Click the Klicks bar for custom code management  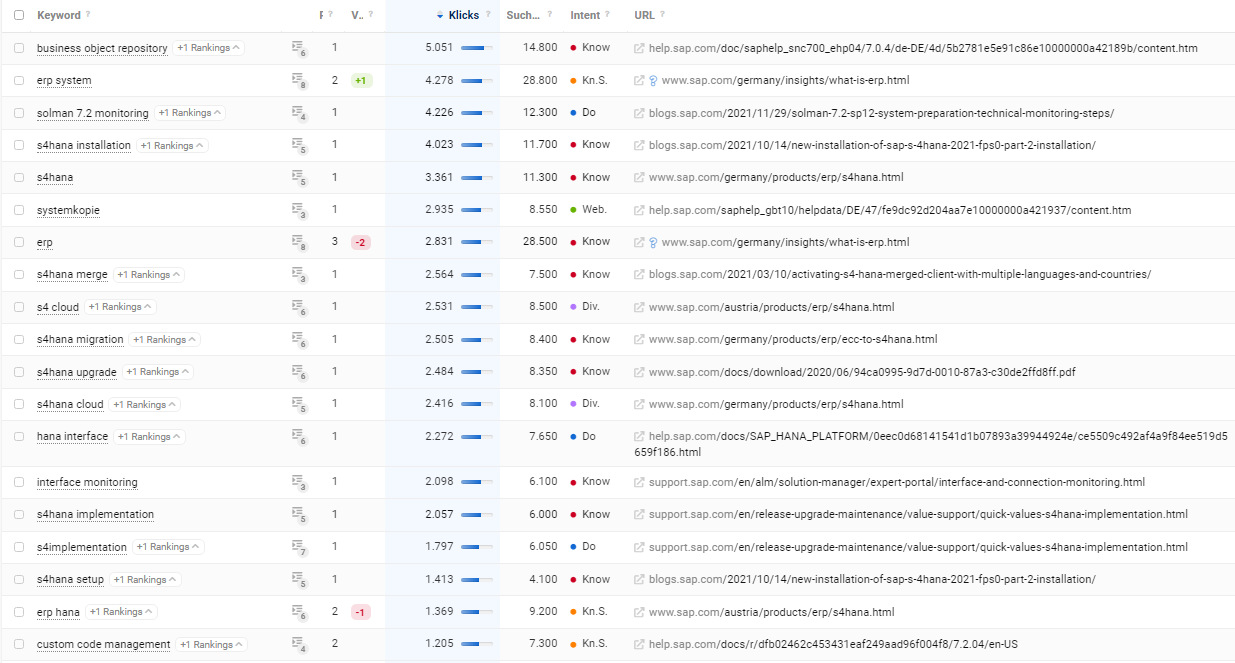[x=476, y=644]
